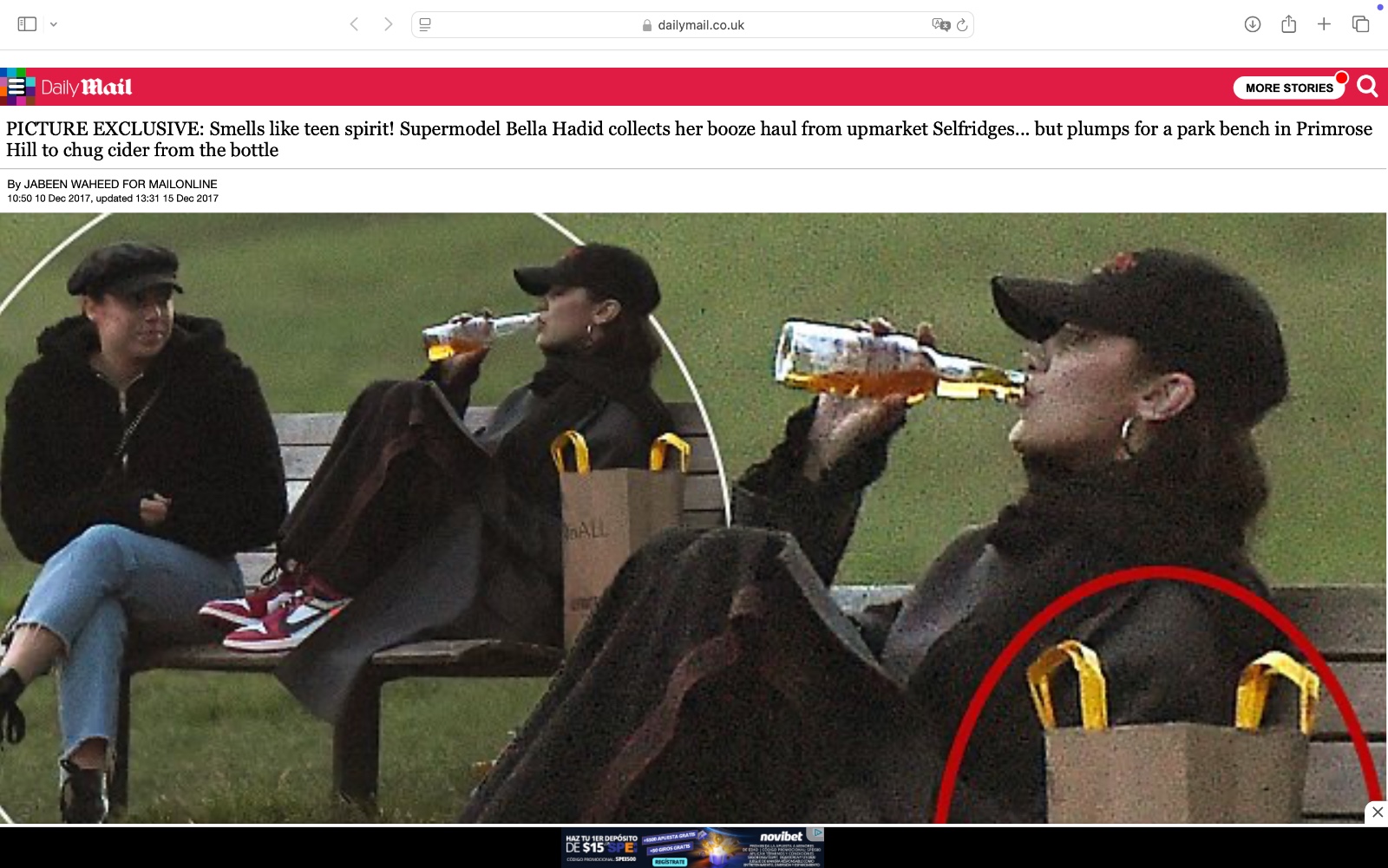Open the page menu in address bar
This screenshot has height=868, width=1388.
[425, 24]
